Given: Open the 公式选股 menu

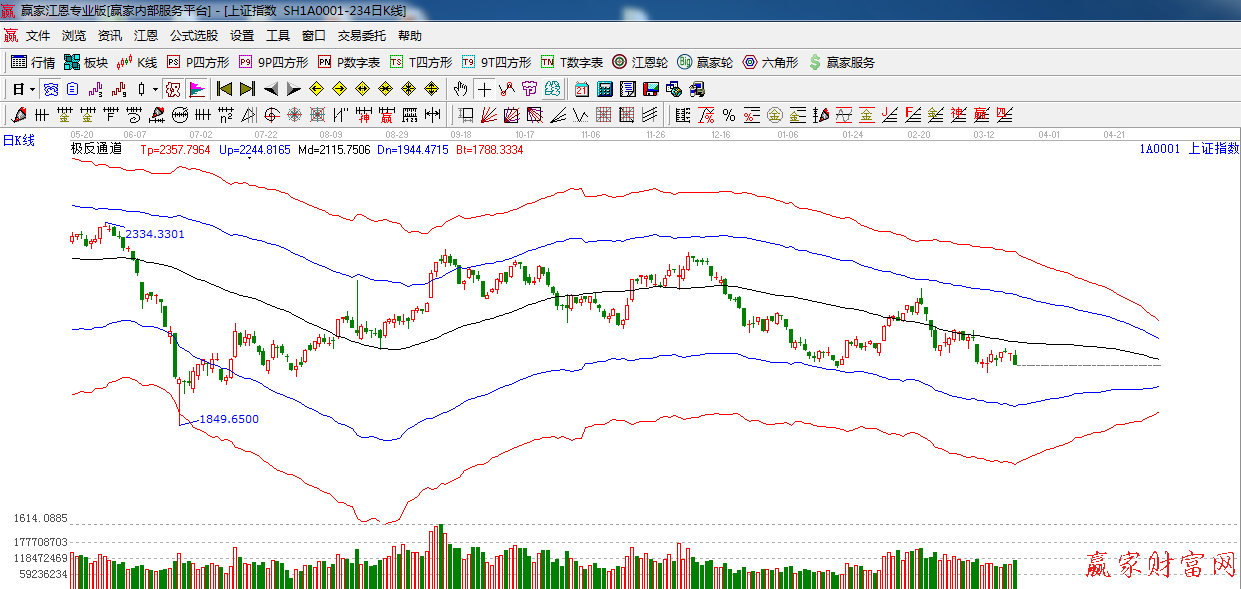Looking at the screenshot, I should coord(193,36).
